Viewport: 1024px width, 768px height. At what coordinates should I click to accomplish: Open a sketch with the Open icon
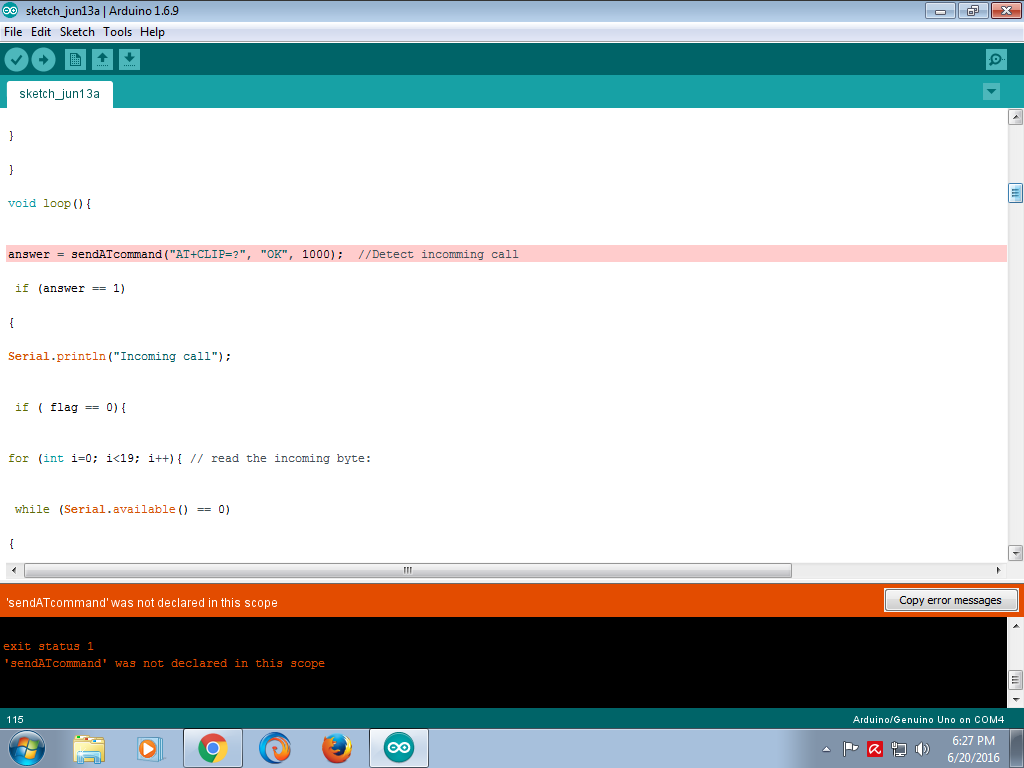click(x=102, y=60)
